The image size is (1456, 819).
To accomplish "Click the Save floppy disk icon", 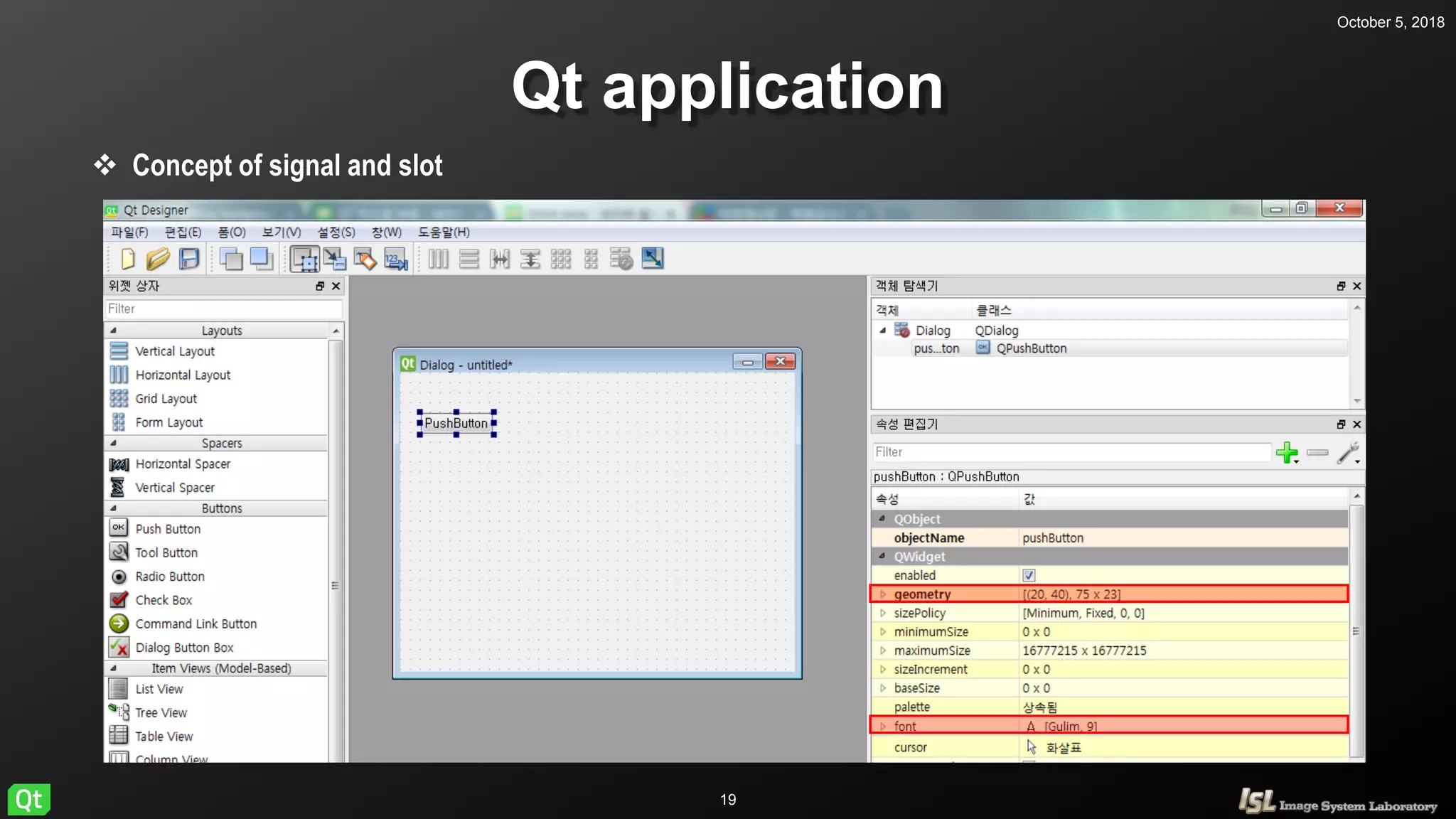I will [x=189, y=259].
